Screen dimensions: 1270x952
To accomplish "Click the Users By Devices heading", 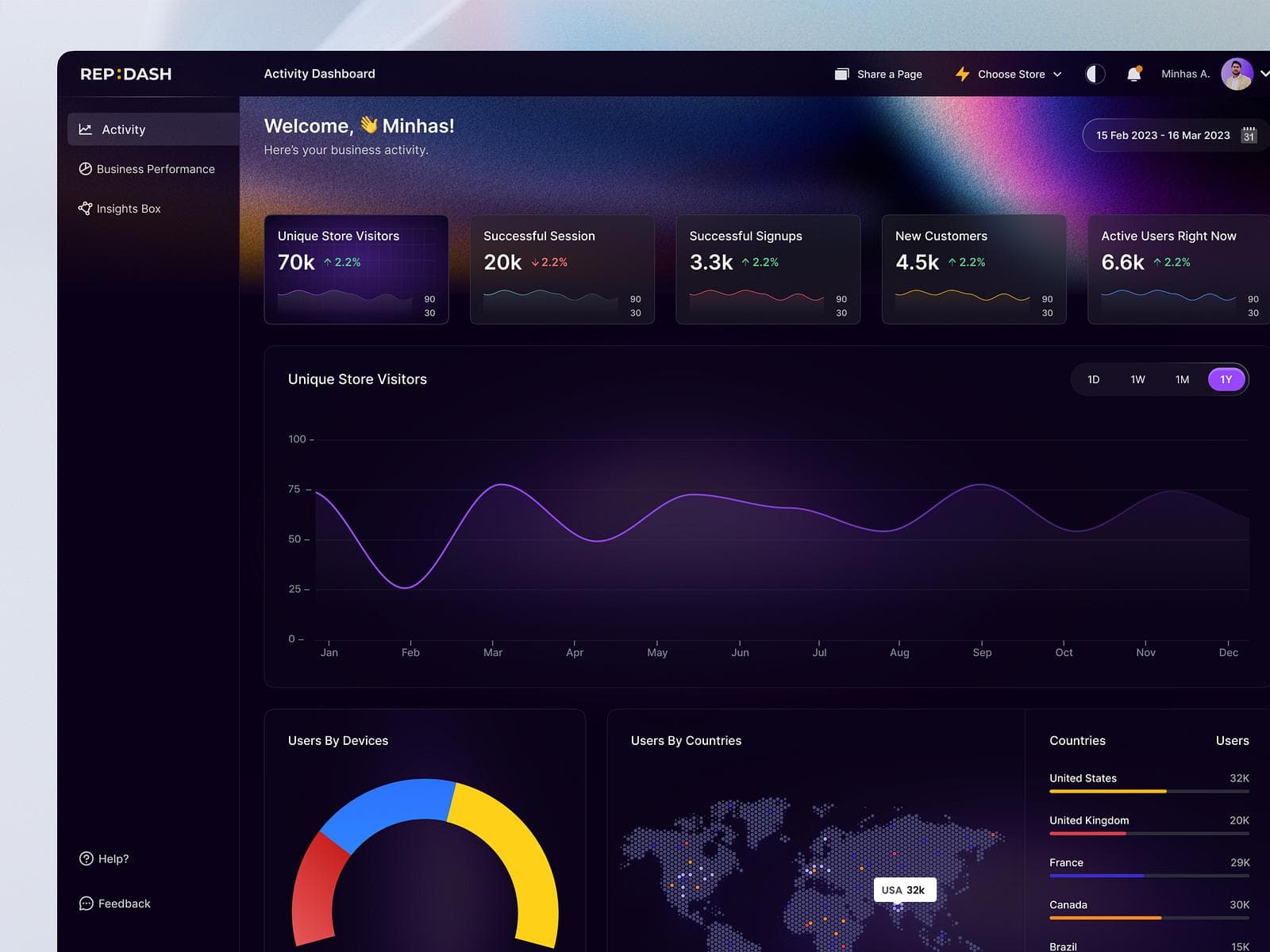I will 338,740.
